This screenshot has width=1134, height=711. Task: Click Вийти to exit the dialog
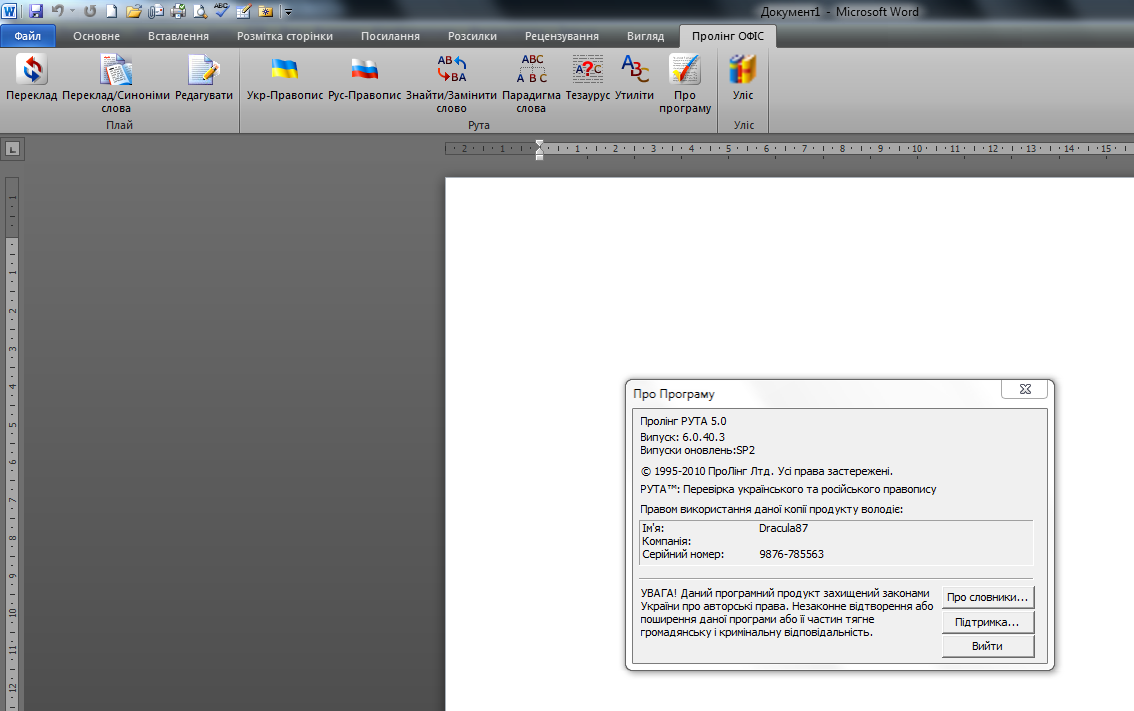(x=987, y=646)
